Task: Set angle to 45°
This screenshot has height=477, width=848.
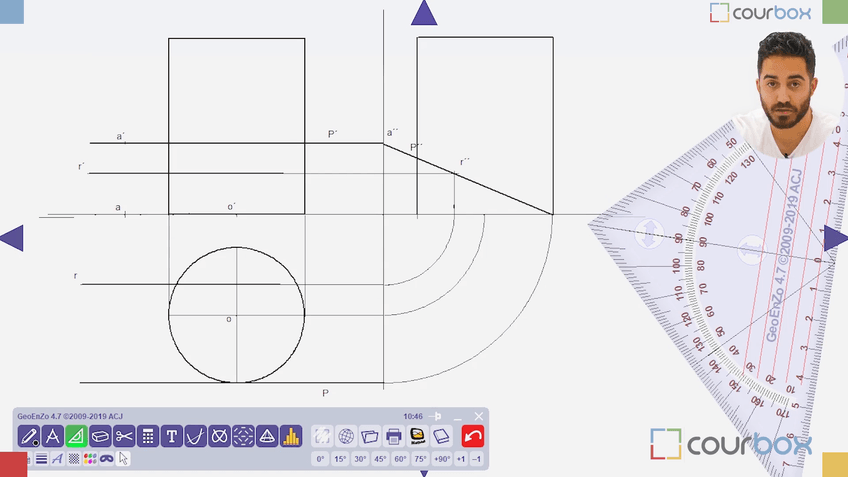Action: [x=380, y=459]
